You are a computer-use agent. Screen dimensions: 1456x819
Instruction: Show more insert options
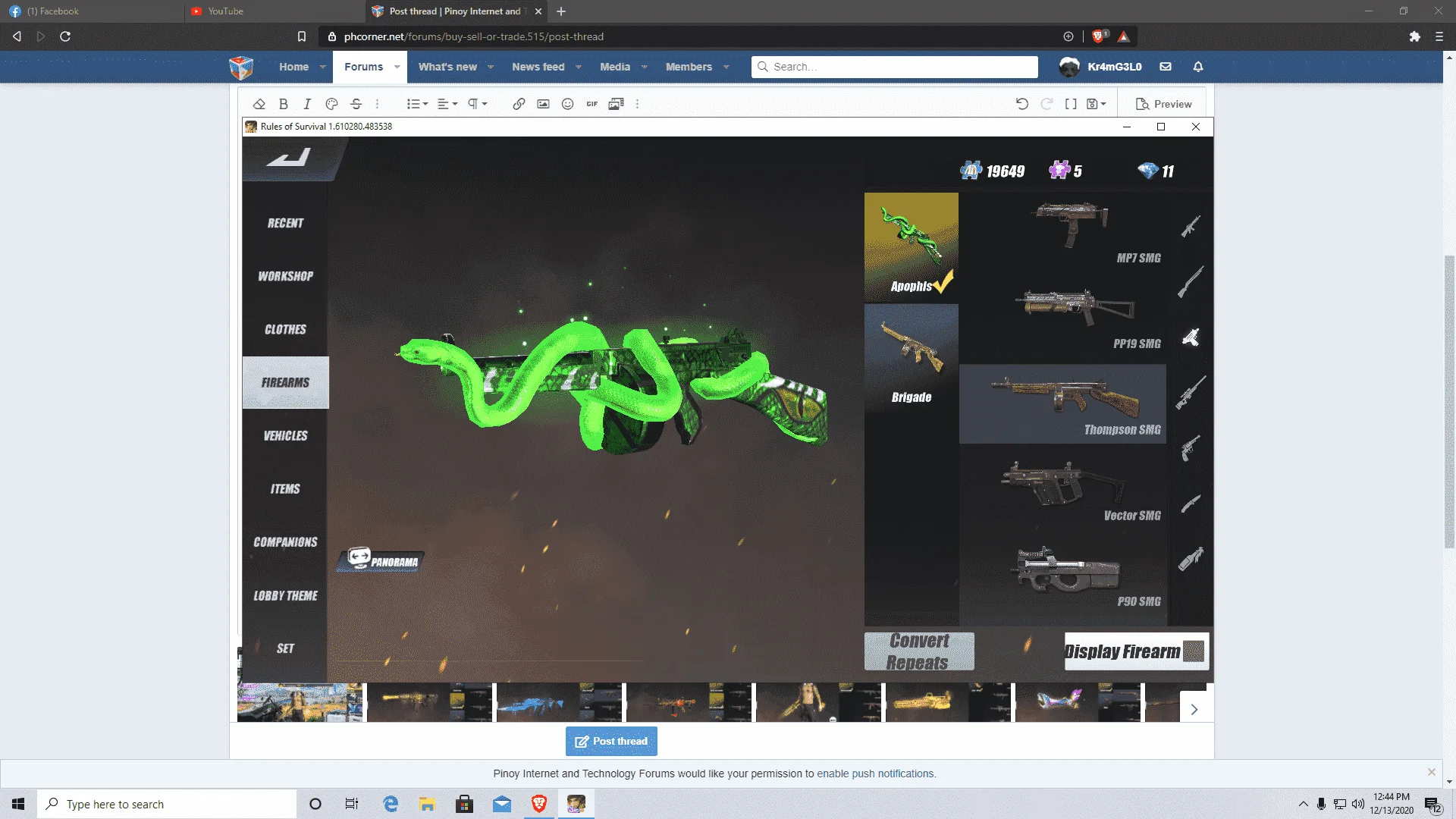637,104
